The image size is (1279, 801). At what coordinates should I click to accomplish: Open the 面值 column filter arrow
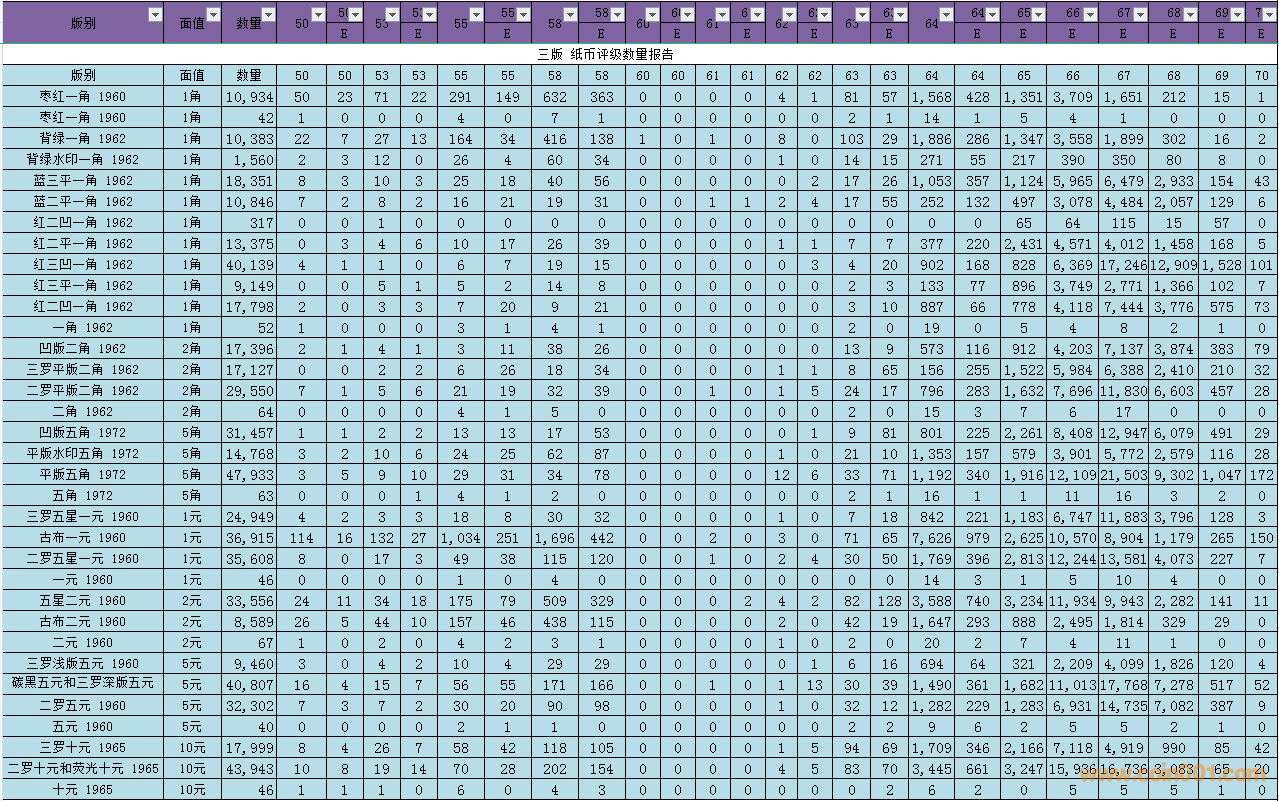point(212,14)
